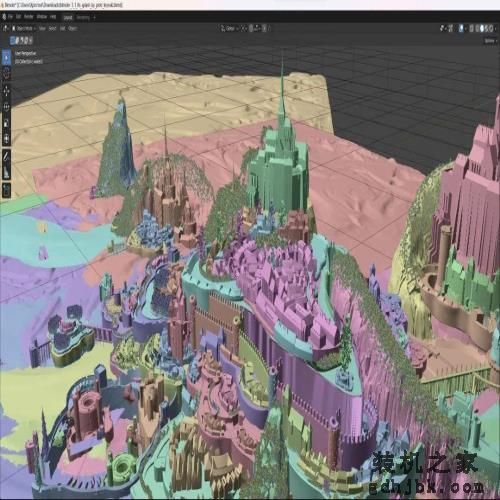Open the View menu in viewport header
This screenshot has height=500, width=500.
tap(42, 29)
